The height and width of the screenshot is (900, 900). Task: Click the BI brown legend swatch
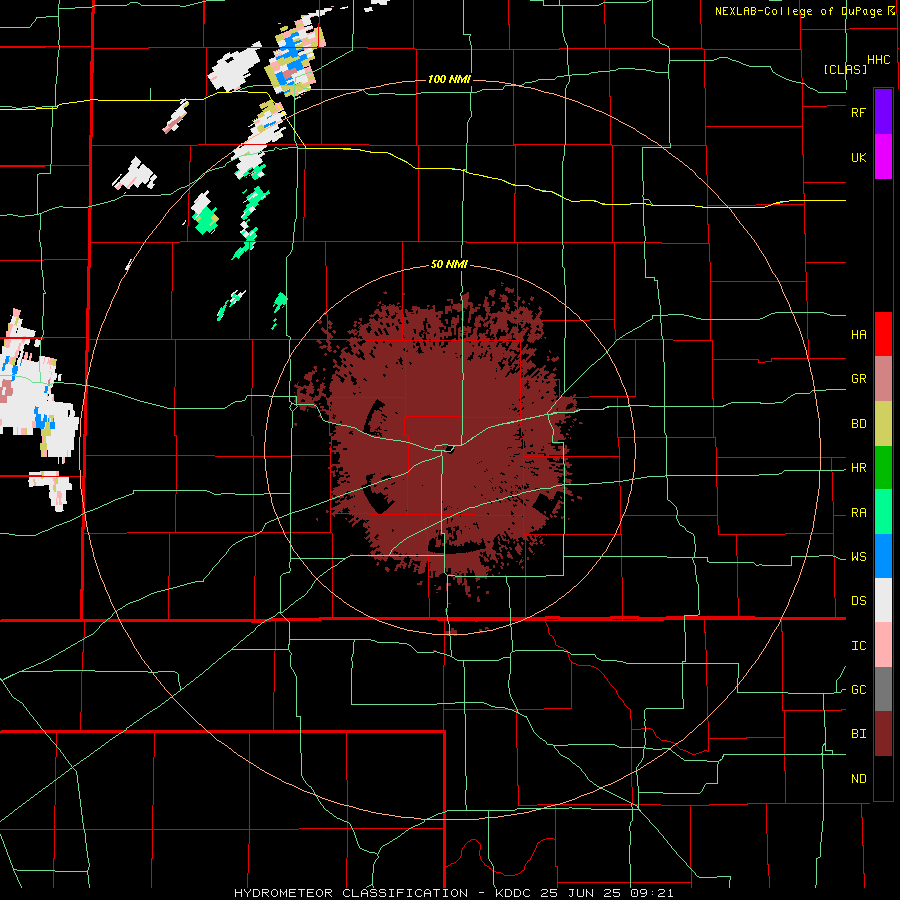coord(883,734)
